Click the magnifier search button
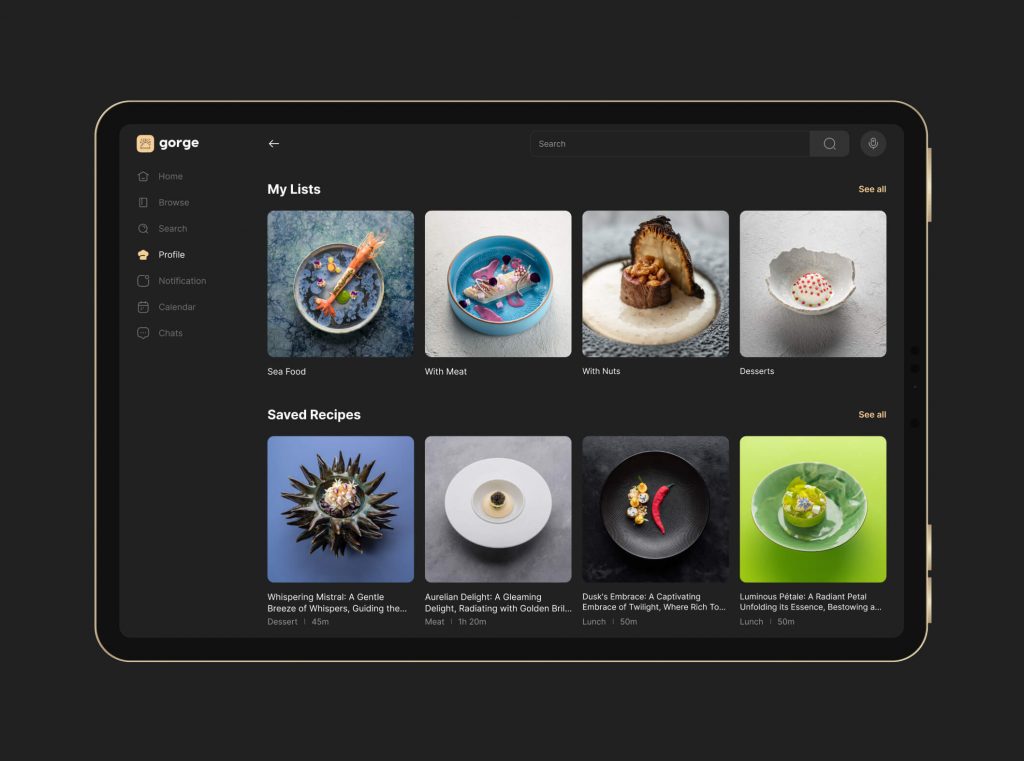 829,144
